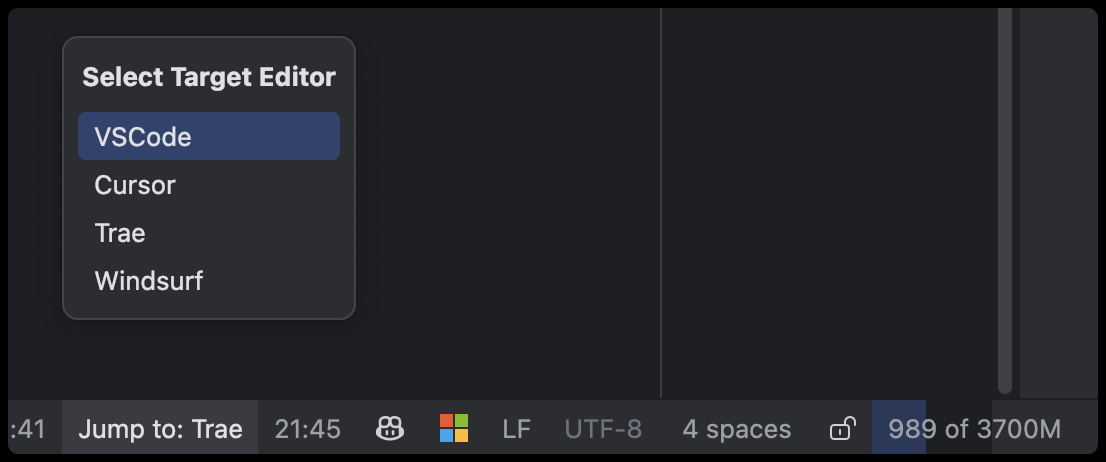The image size is (1106, 462).
Task: Focus the right editor pane
Action: coord(830,200)
